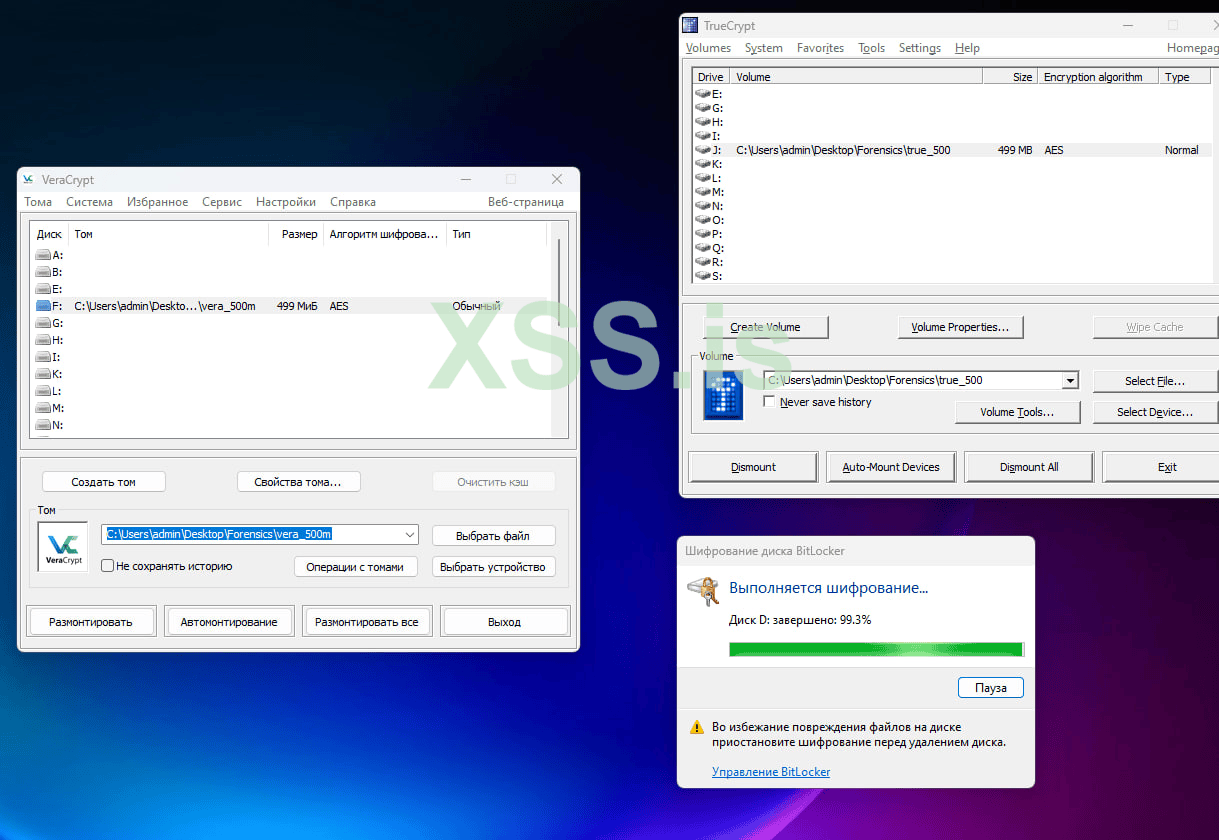This screenshot has height=840, width=1219.
Task: Expand VeraCrypt volume path dropdown
Action: tap(408, 534)
